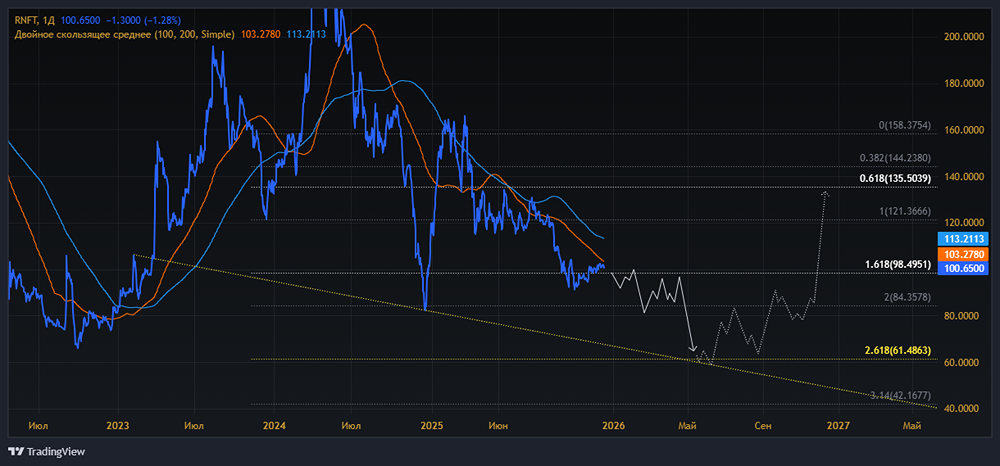Screen dimensions: 1000x466
Task: Click the blue 100.6500 price scale tag
Action: (962, 268)
